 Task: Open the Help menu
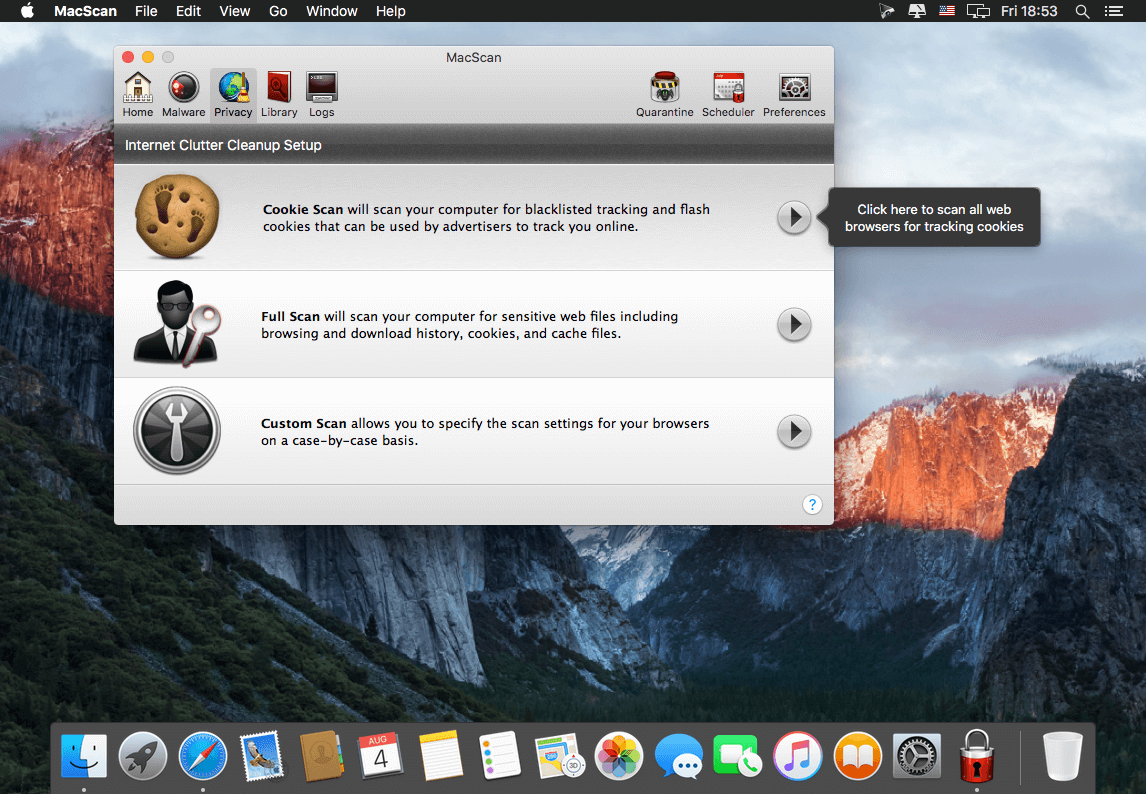click(391, 11)
